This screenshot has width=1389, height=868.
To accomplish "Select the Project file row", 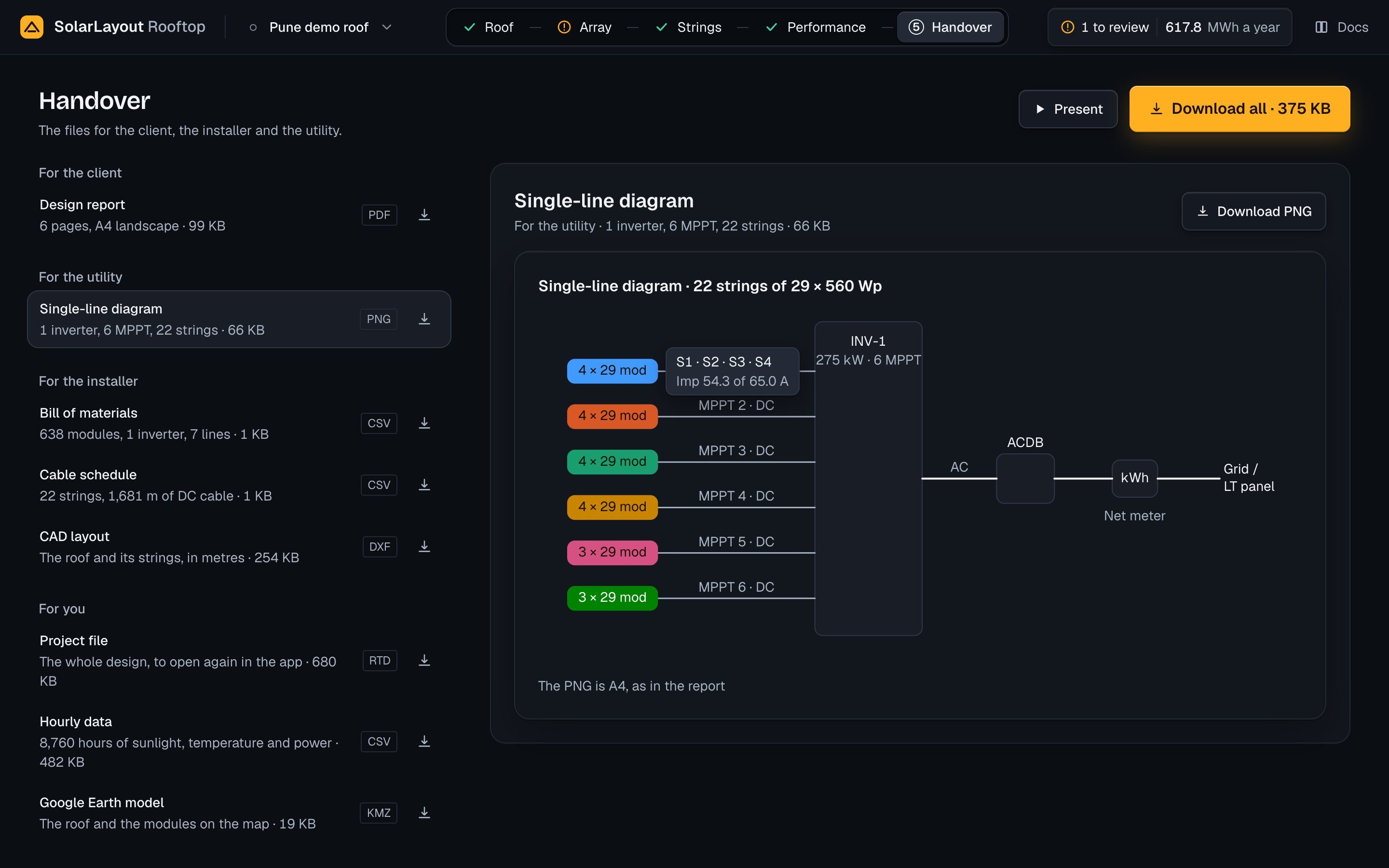I will 239,661.
